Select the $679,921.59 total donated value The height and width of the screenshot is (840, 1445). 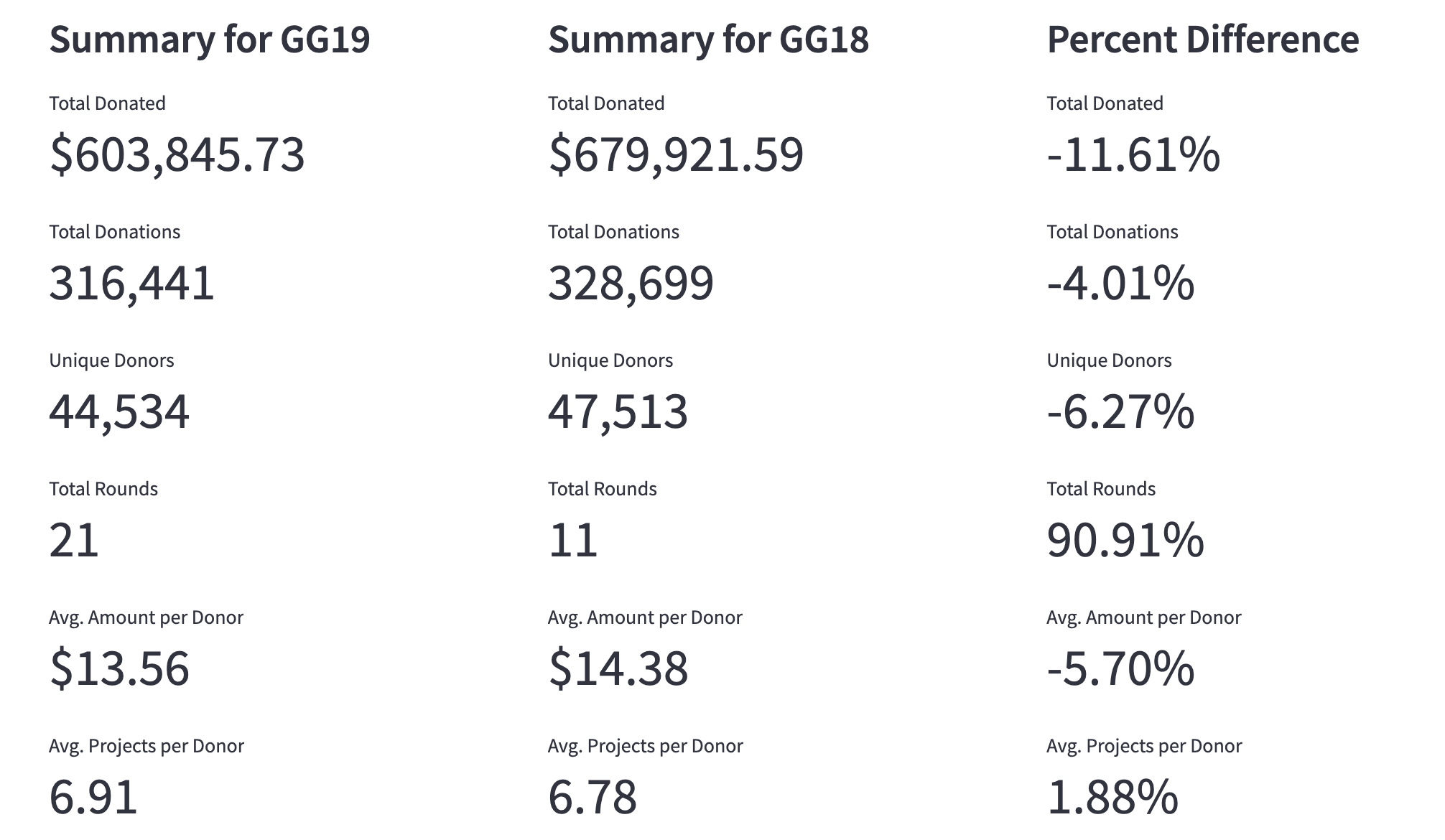point(675,154)
